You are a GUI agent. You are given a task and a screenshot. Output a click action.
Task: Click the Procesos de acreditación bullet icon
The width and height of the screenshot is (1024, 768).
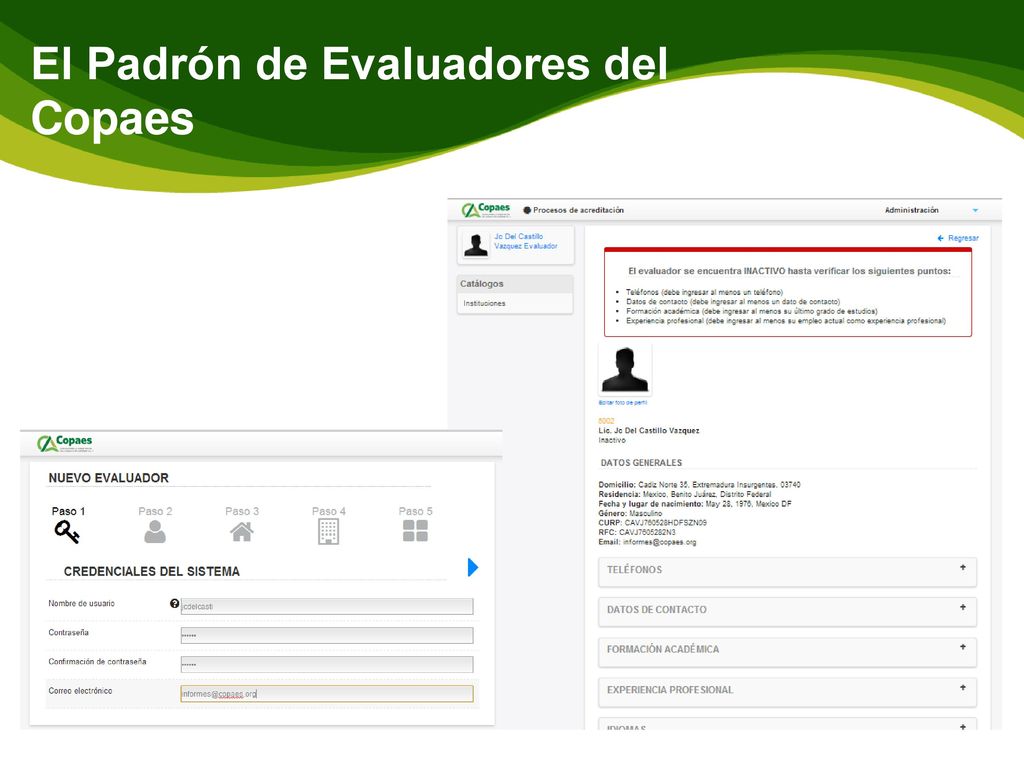pos(527,210)
